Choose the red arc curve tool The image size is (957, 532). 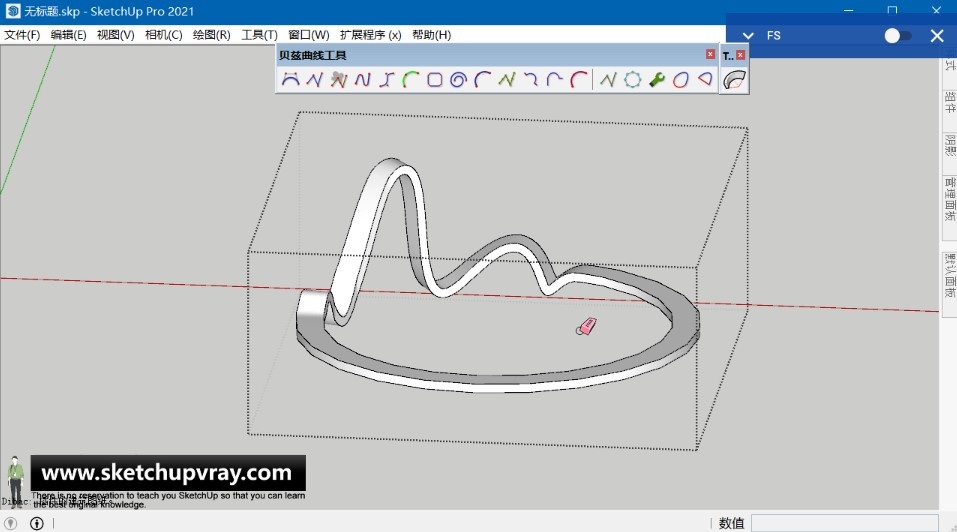[579, 80]
